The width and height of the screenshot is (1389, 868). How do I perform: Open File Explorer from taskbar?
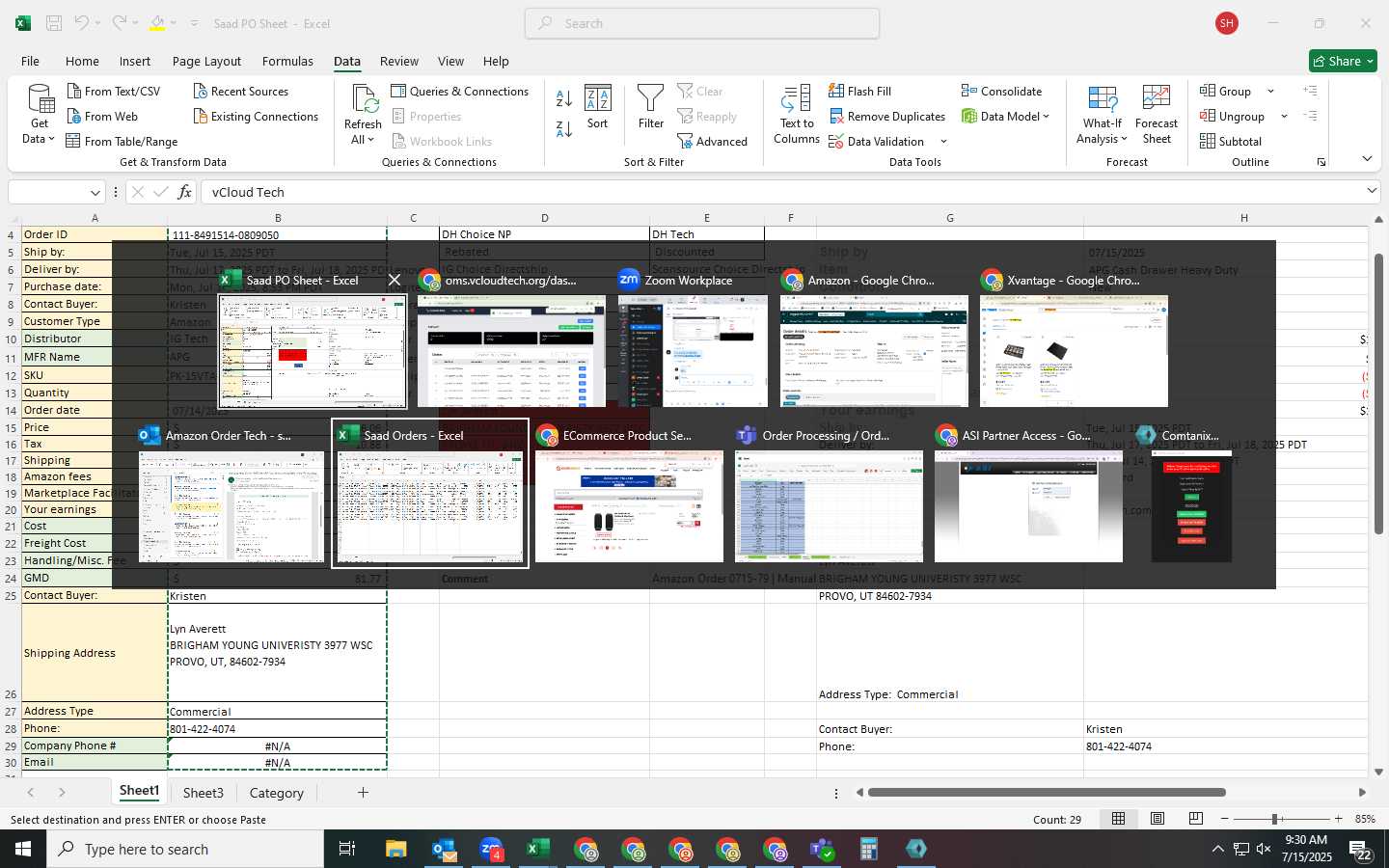[396, 849]
